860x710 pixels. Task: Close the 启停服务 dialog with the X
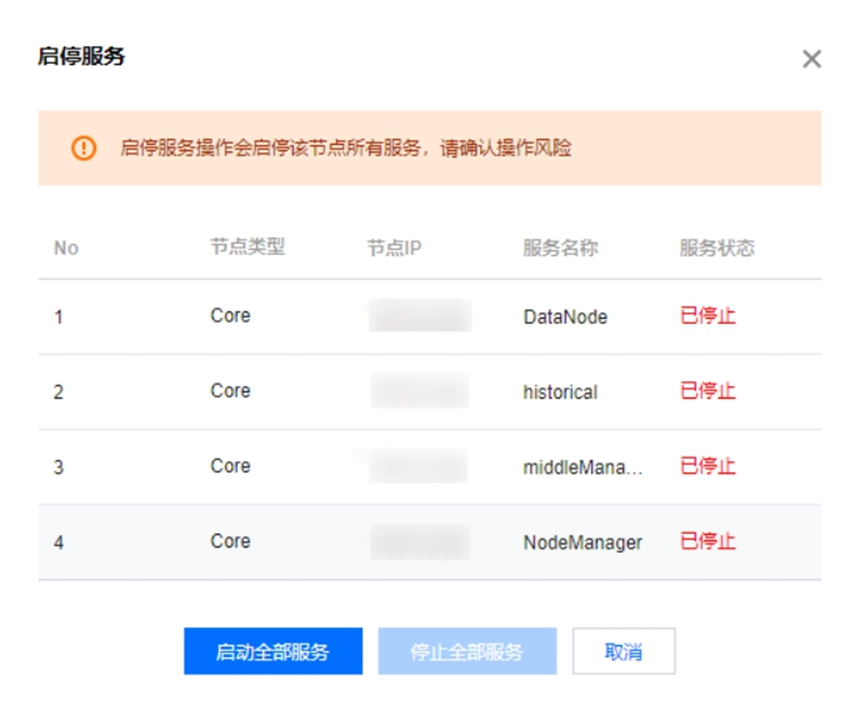(811, 59)
